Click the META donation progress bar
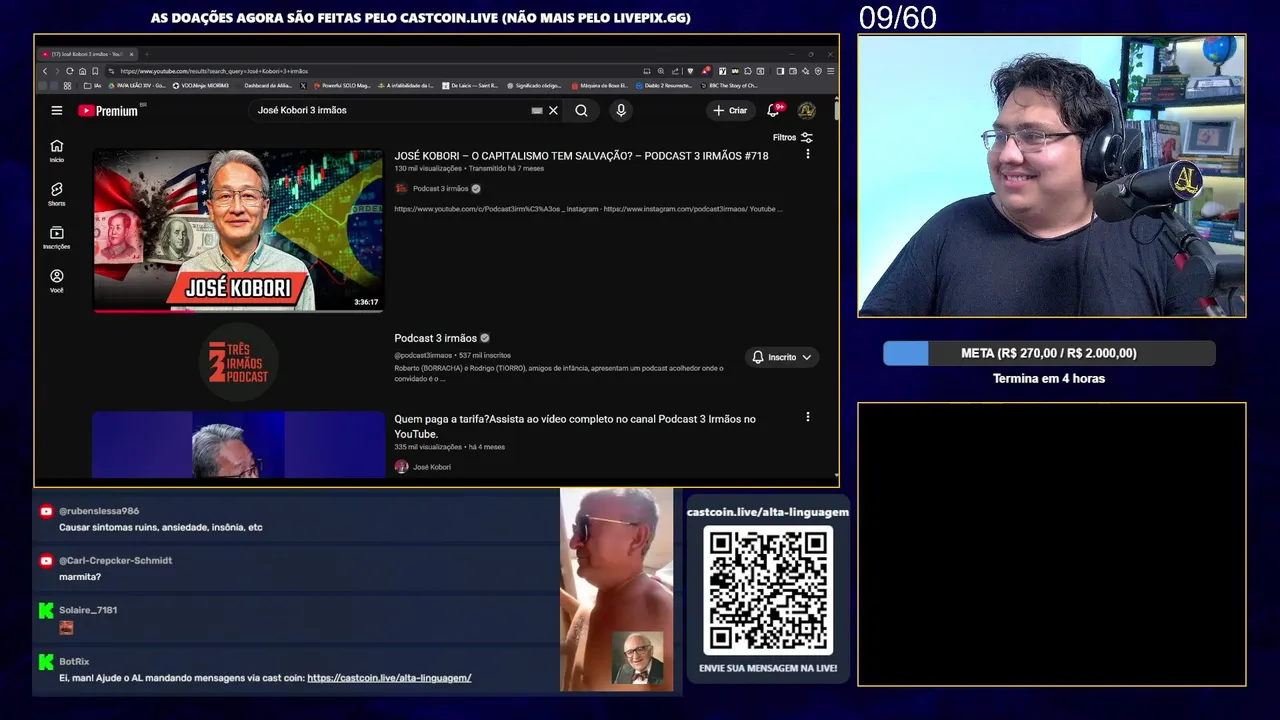The image size is (1280, 720). tap(1049, 353)
